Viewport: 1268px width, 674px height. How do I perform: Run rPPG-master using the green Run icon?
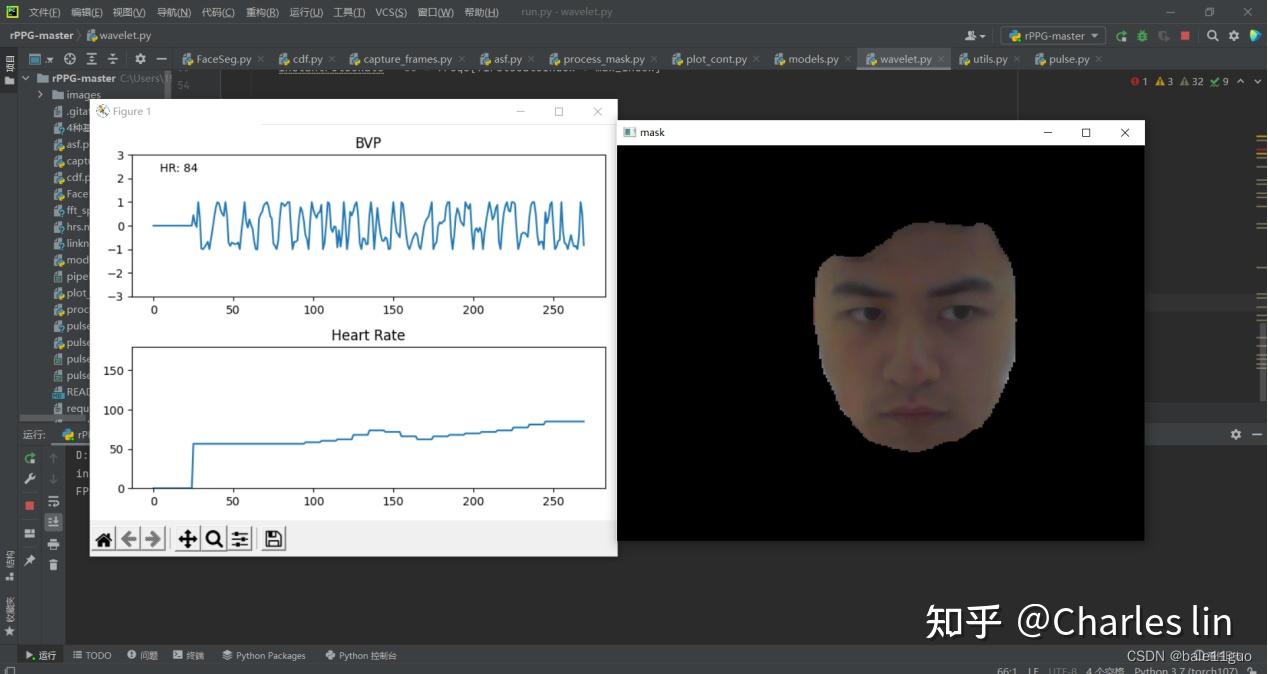(1121, 36)
